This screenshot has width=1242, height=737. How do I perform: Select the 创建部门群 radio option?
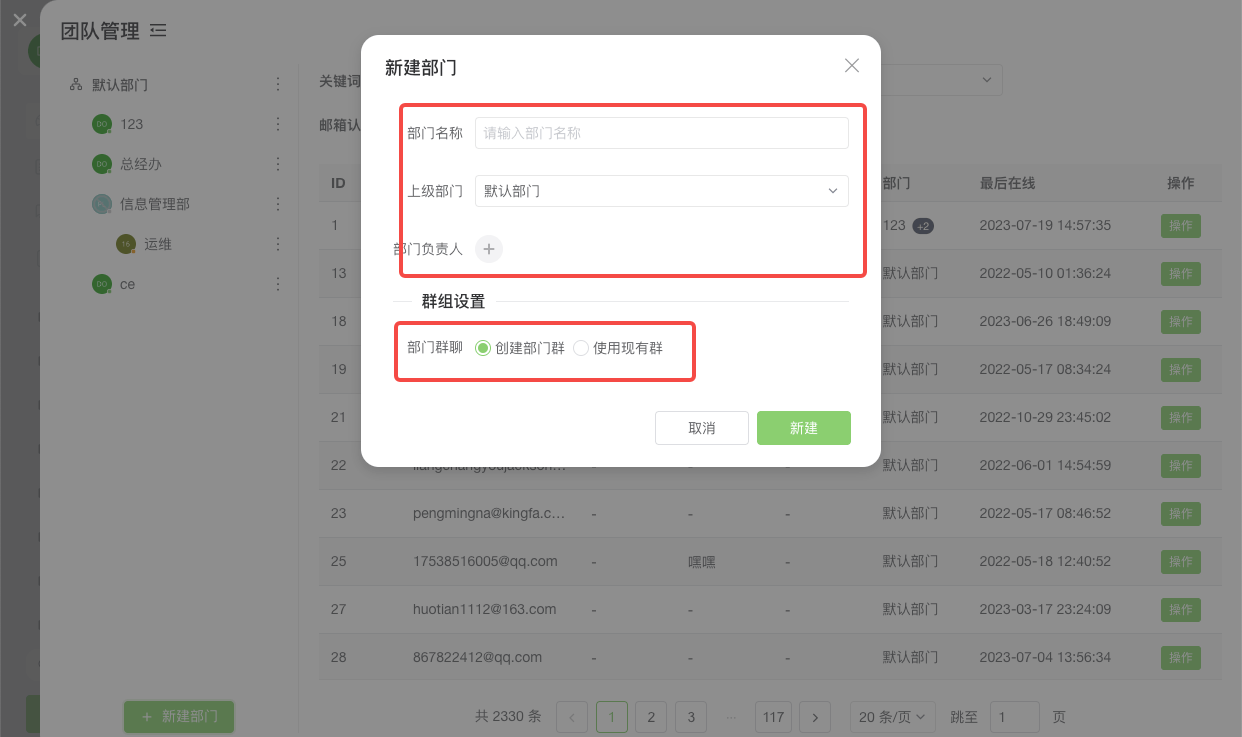(x=483, y=348)
